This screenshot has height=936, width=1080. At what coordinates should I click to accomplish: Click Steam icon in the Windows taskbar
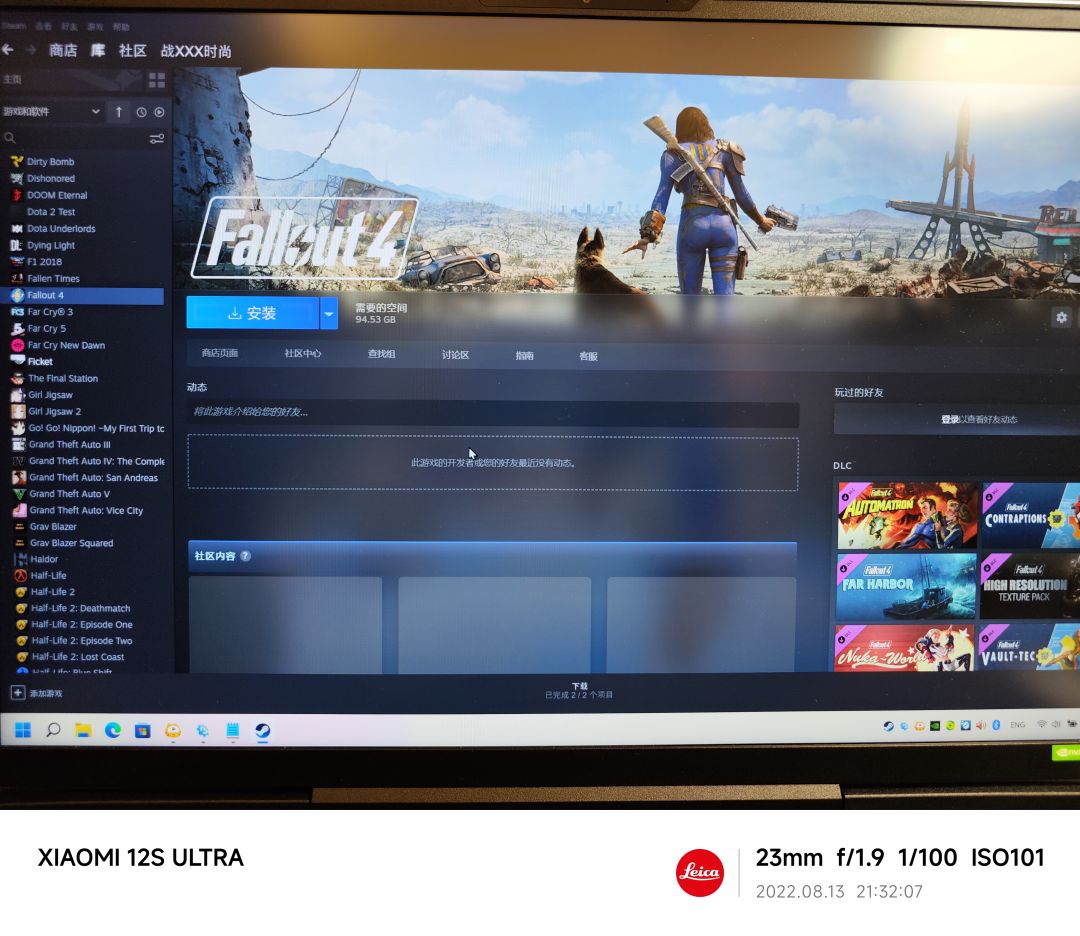click(262, 730)
